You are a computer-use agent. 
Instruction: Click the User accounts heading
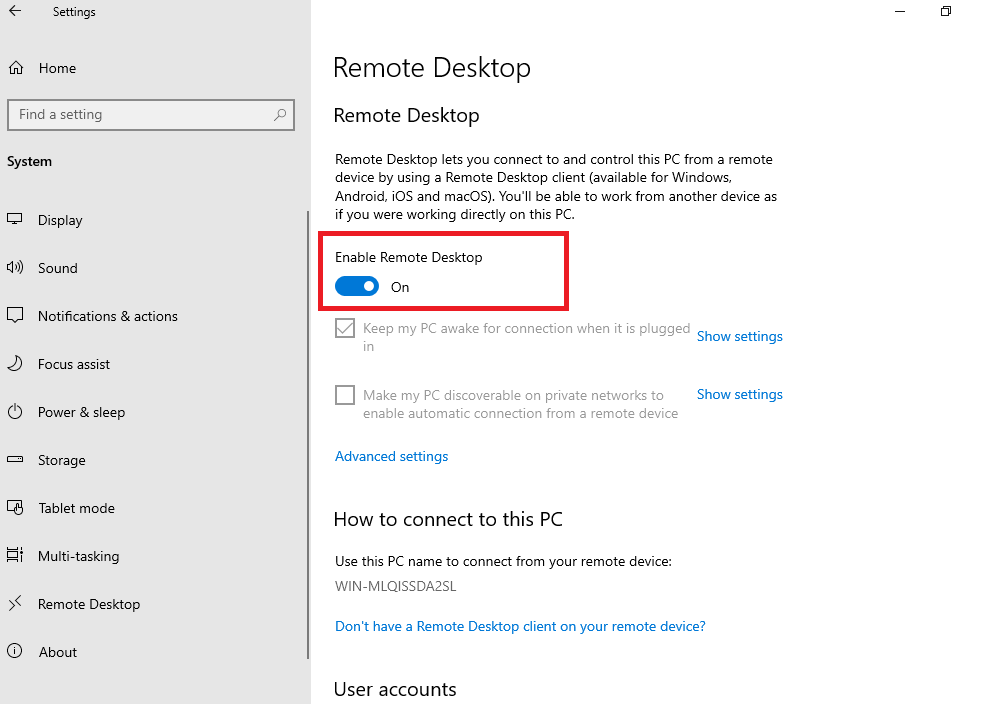(x=395, y=689)
